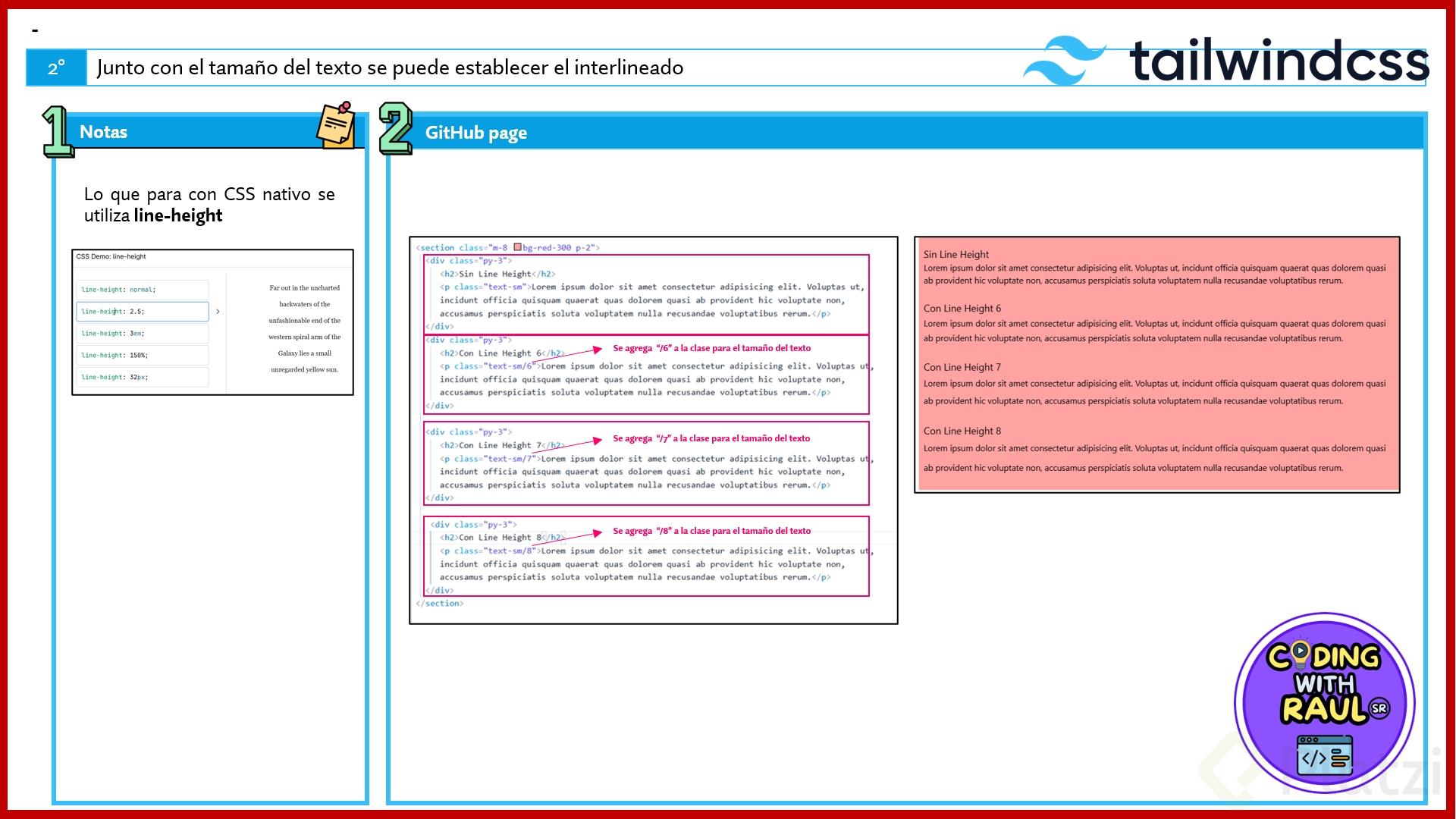The height and width of the screenshot is (819, 1456).
Task: Select line-height: 3em option
Action: (x=142, y=334)
